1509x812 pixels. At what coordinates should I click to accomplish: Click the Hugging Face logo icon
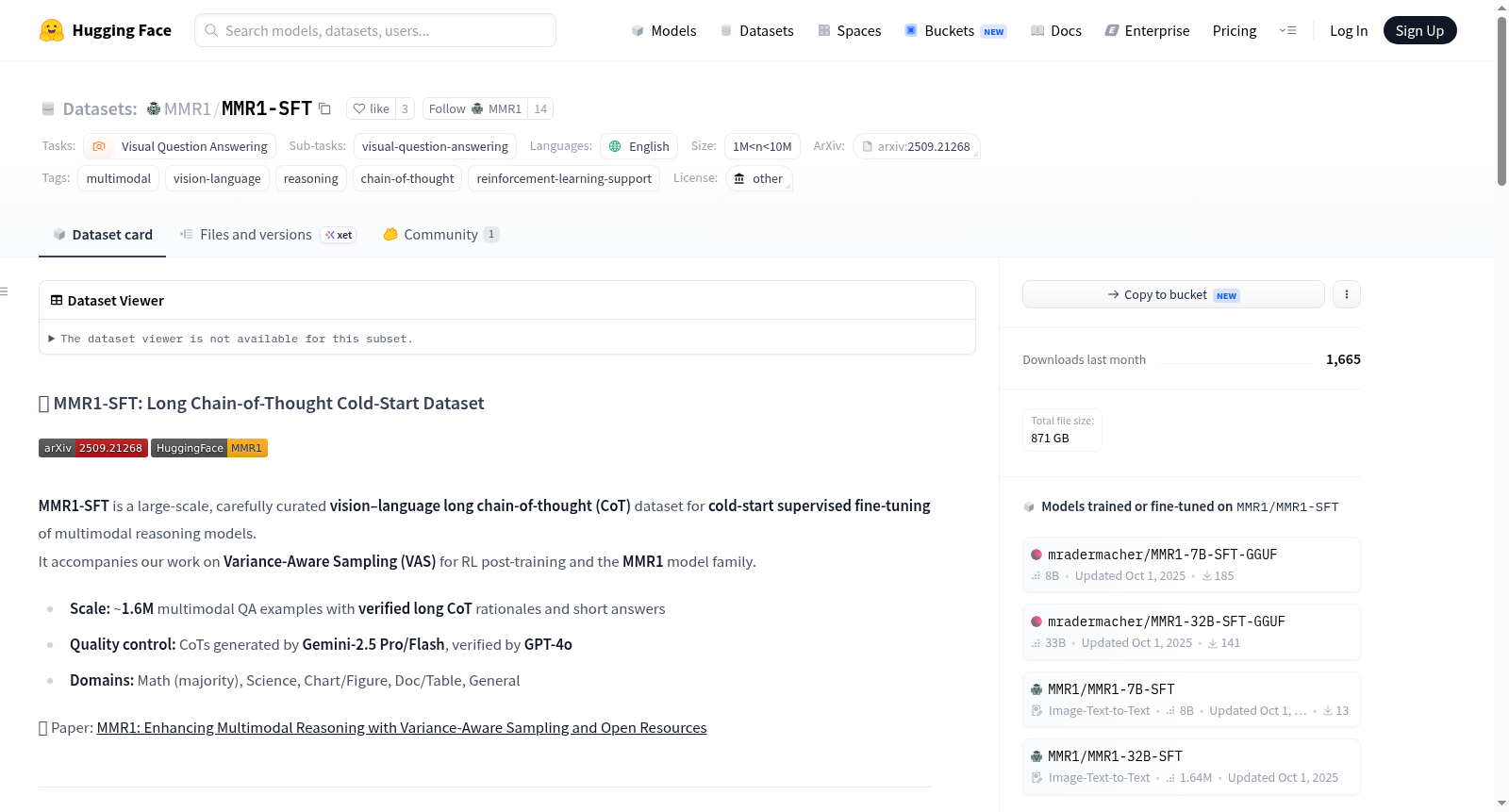tap(52, 30)
